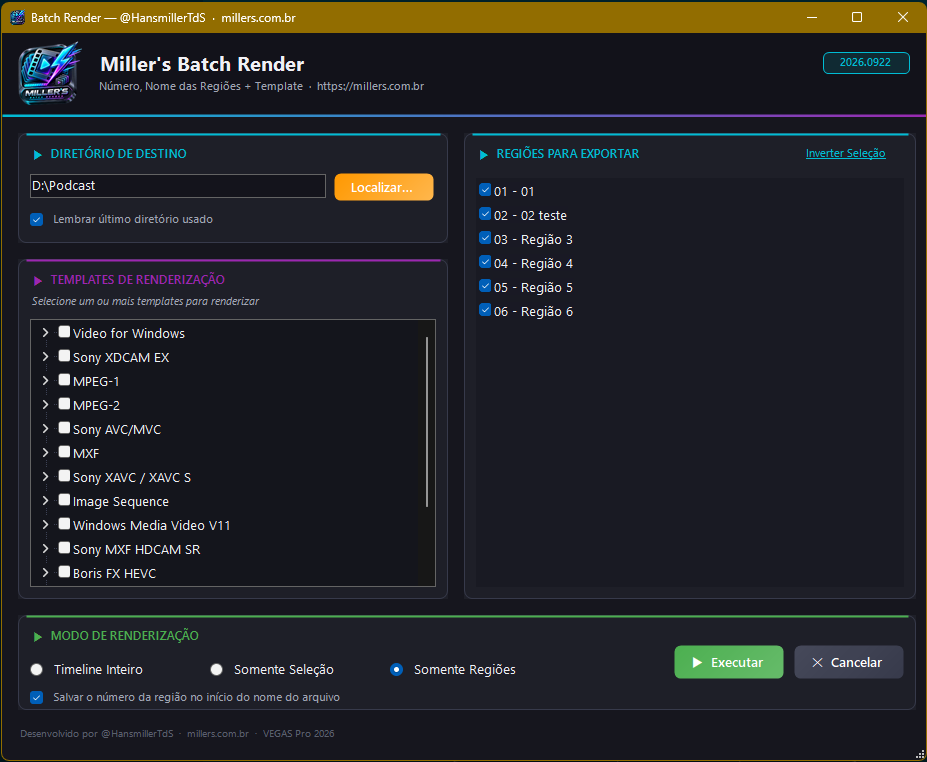
Task: Check the Image Sequence checkbox
Action: point(64,500)
